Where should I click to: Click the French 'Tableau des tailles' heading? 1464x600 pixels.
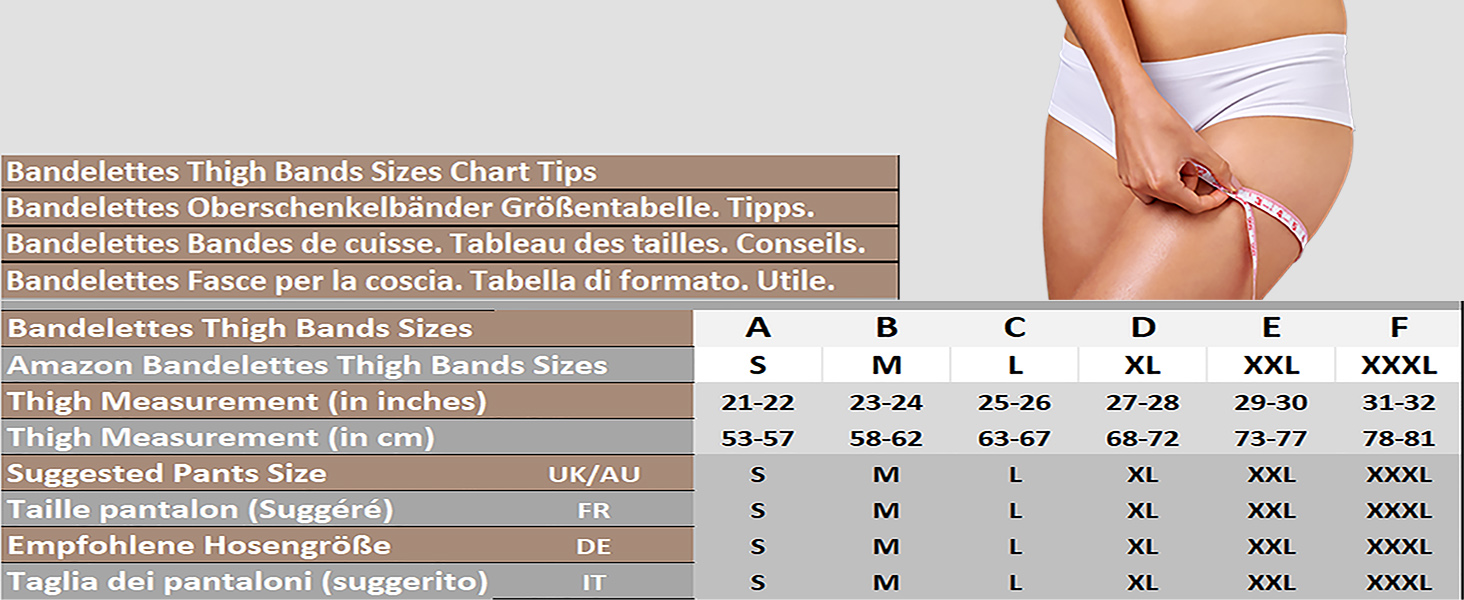click(x=436, y=244)
